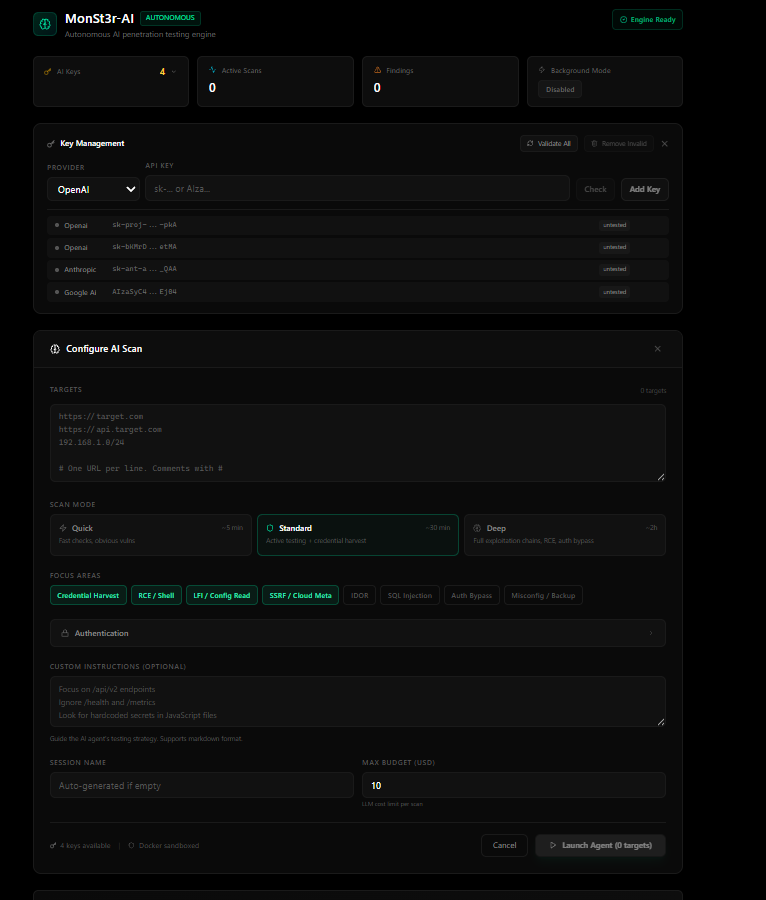766x900 pixels.
Task: Click the API key input field
Action: click(357, 188)
